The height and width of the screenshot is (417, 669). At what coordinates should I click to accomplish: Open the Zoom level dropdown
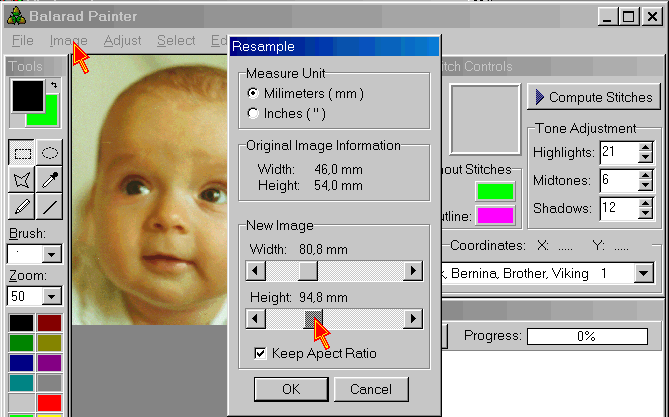point(51,296)
